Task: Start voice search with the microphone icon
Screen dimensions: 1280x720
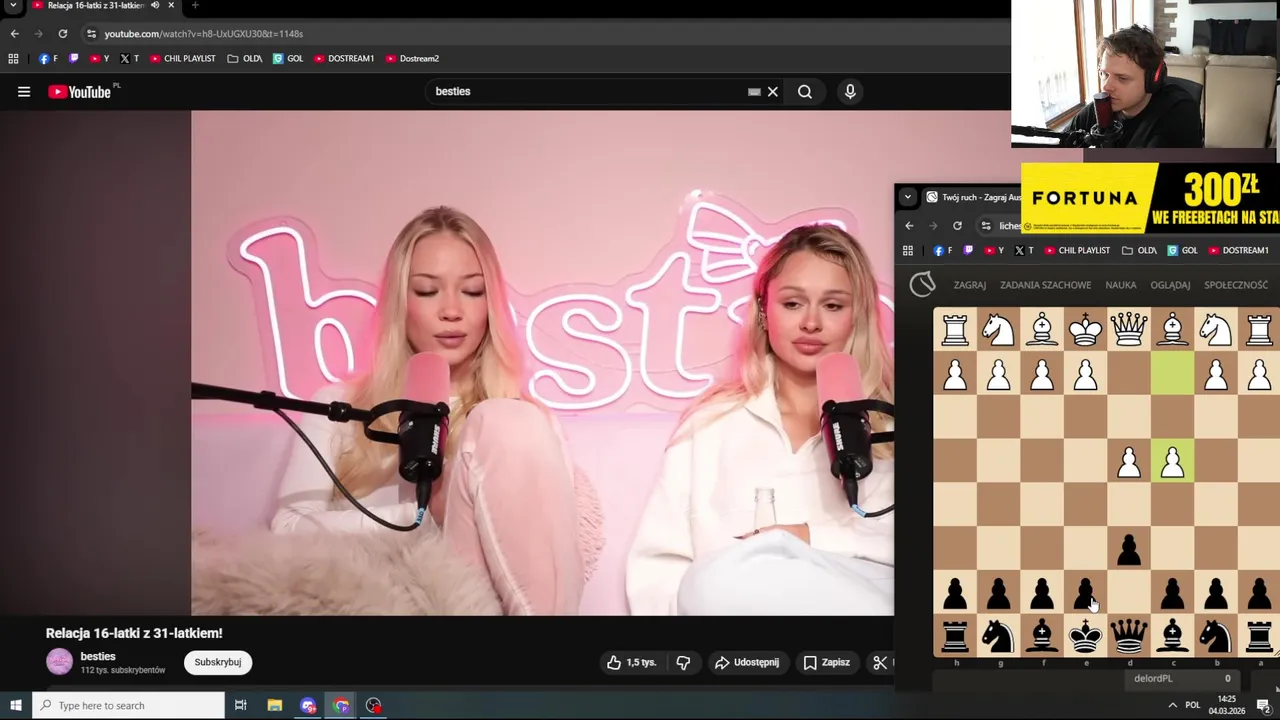Action: click(x=850, y=92)
